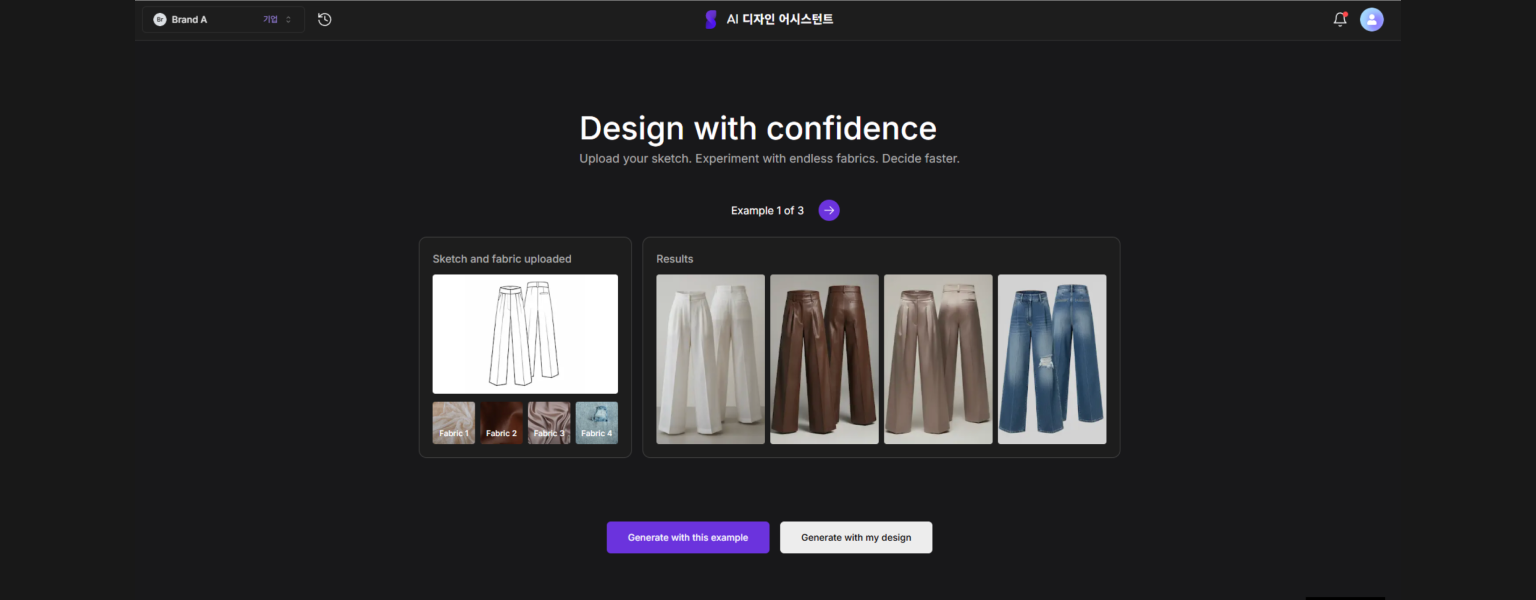Open the blue denim jeans result
Image resolution: width=1536 pixels, height=600 pixels.
pyautogui.click(x=1052, y=359)
